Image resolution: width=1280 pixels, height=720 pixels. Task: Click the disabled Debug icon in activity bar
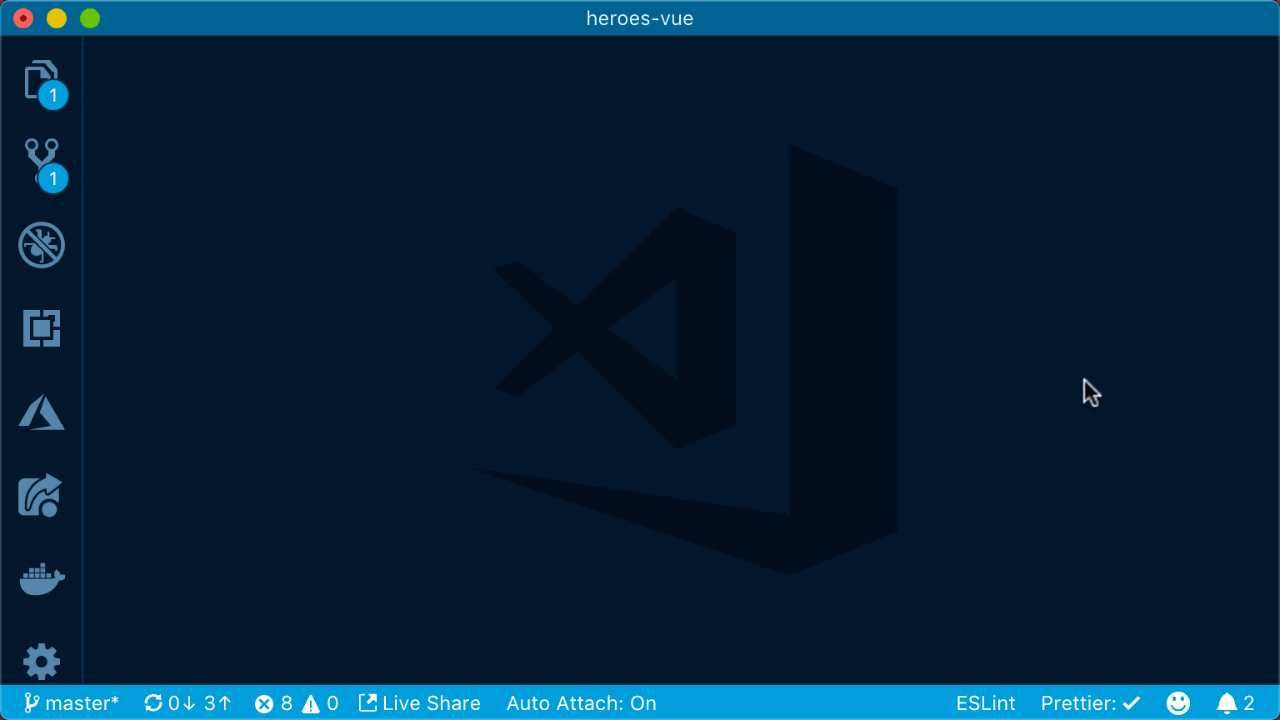tap(41, 245)
